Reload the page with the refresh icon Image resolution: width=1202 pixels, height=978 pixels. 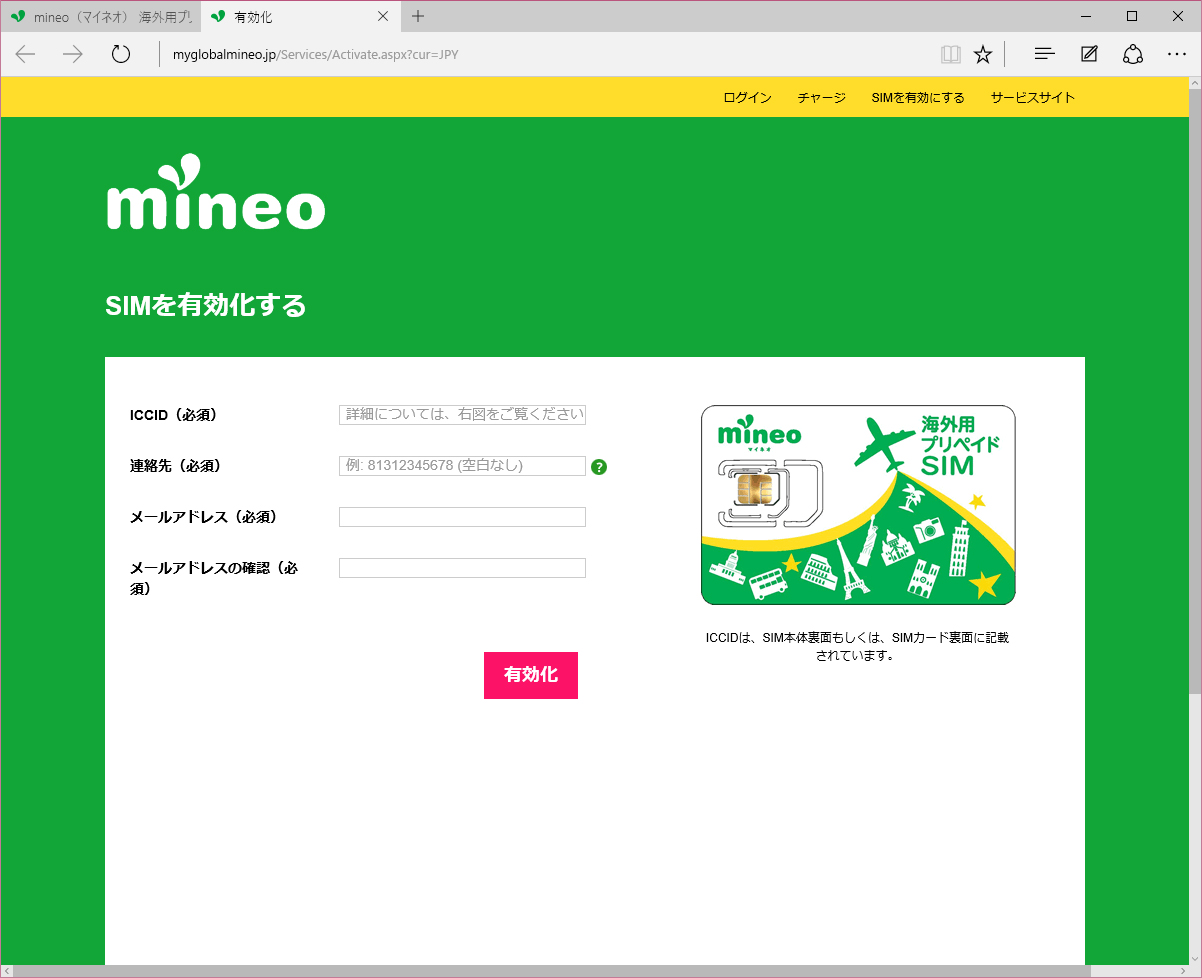pos(121,54)
